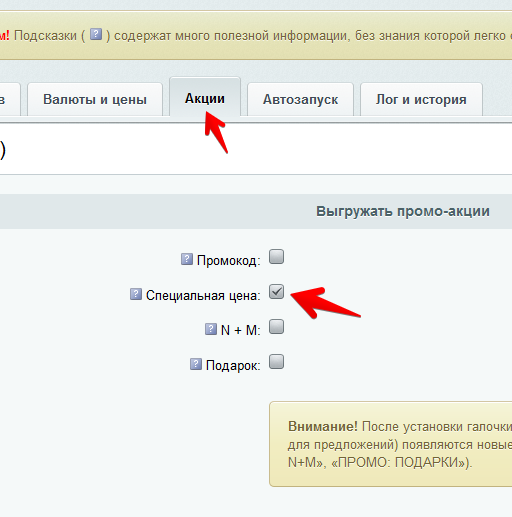Click the yellow Подсказки information banner
The image size is (512, 517).
(256, 35)
